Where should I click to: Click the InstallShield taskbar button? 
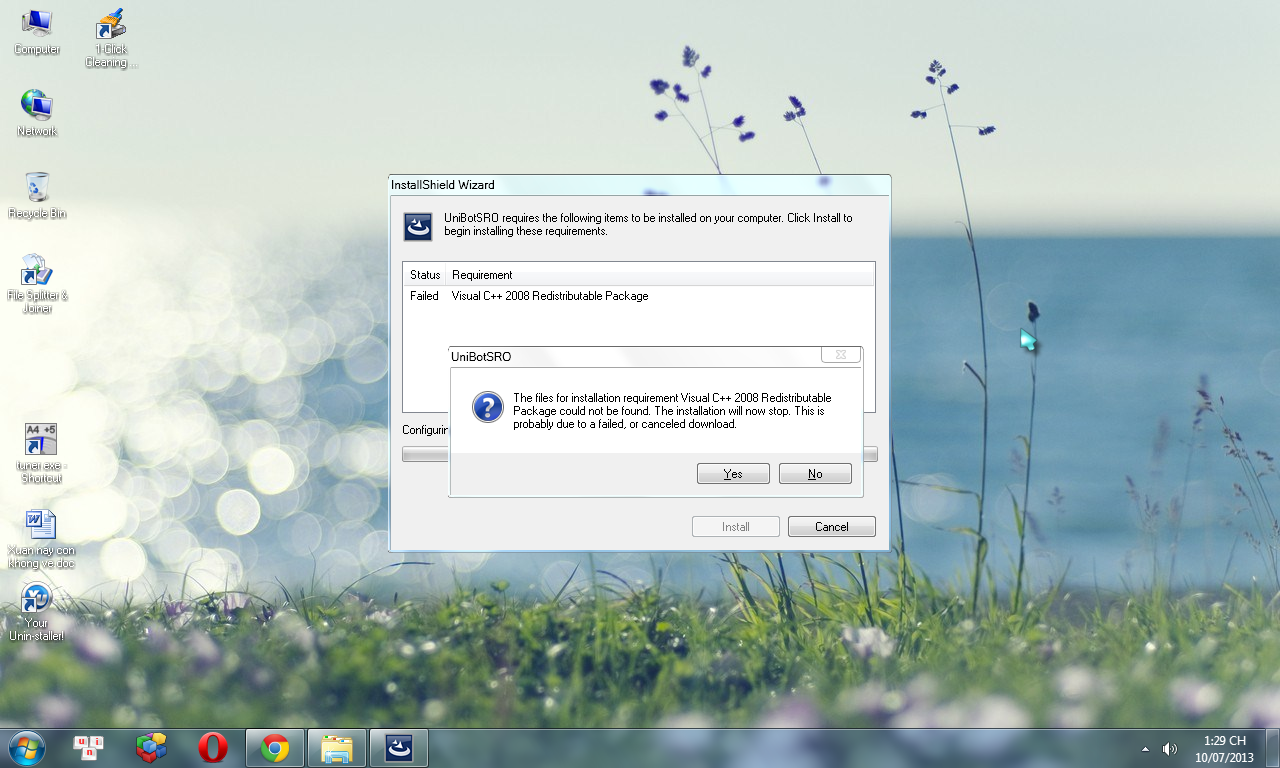point(399,747)
